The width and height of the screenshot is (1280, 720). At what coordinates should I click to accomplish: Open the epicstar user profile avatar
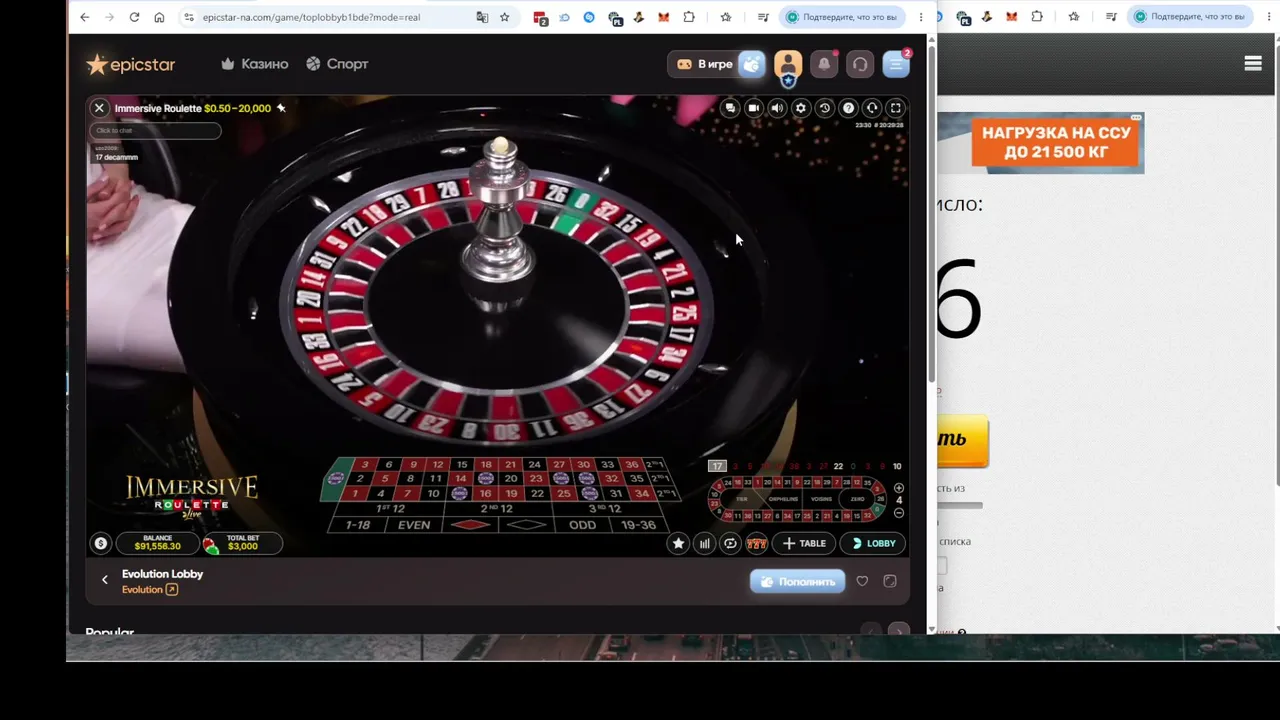click(788, 64)
